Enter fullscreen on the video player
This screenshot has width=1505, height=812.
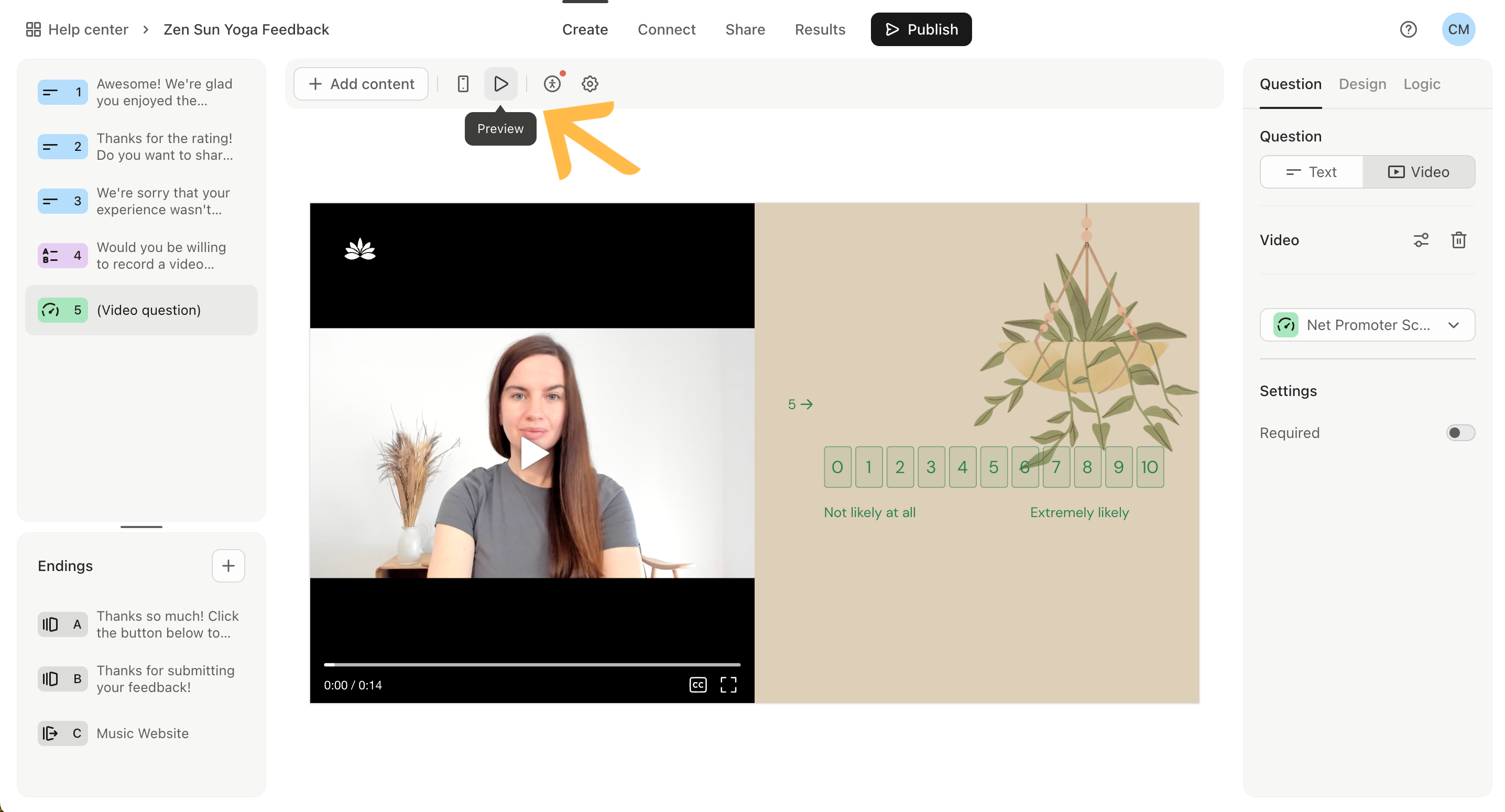728,685
